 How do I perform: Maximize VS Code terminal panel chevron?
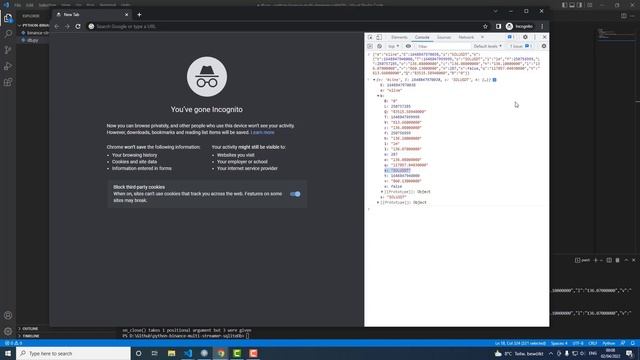[x=626, y=260]
